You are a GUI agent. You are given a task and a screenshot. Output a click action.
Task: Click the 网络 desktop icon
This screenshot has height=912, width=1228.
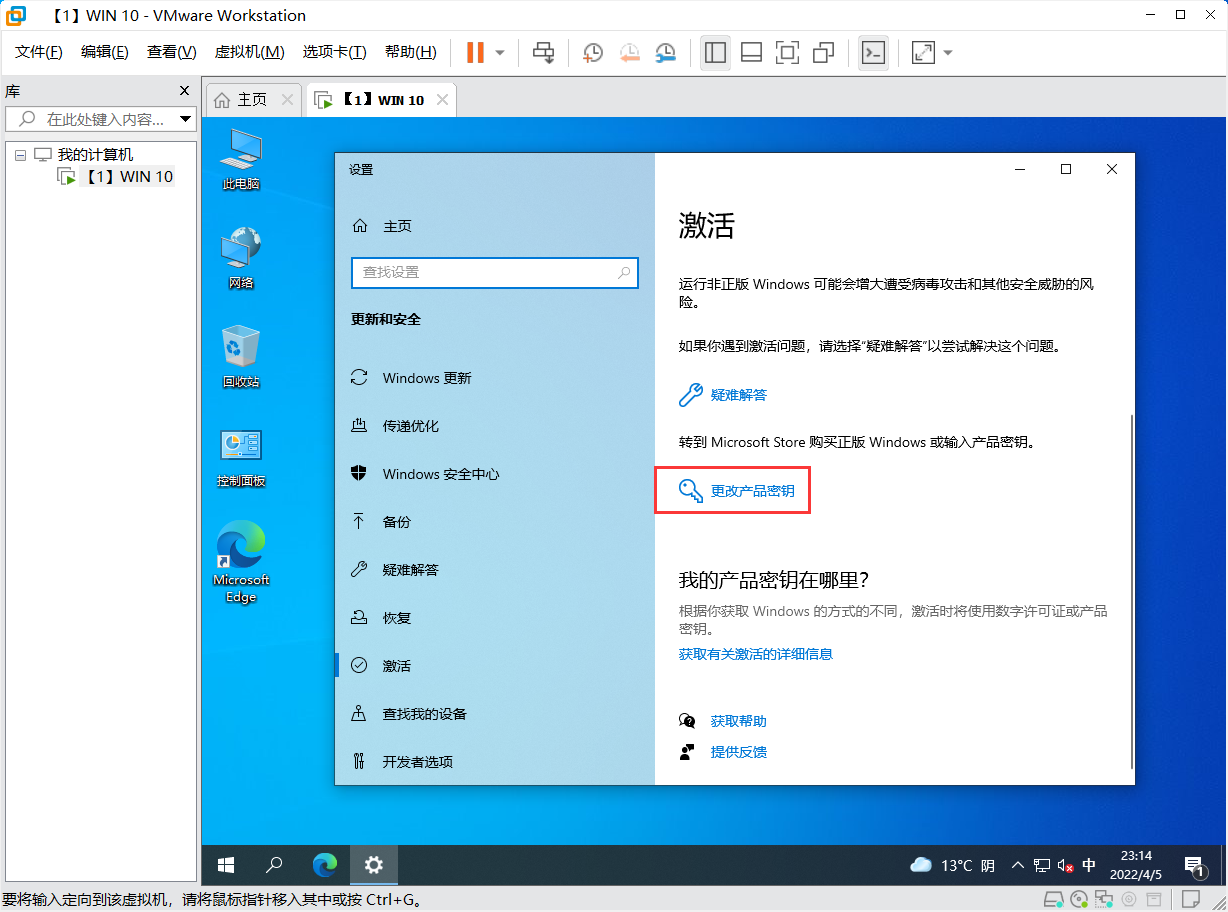tap(241, 258)
